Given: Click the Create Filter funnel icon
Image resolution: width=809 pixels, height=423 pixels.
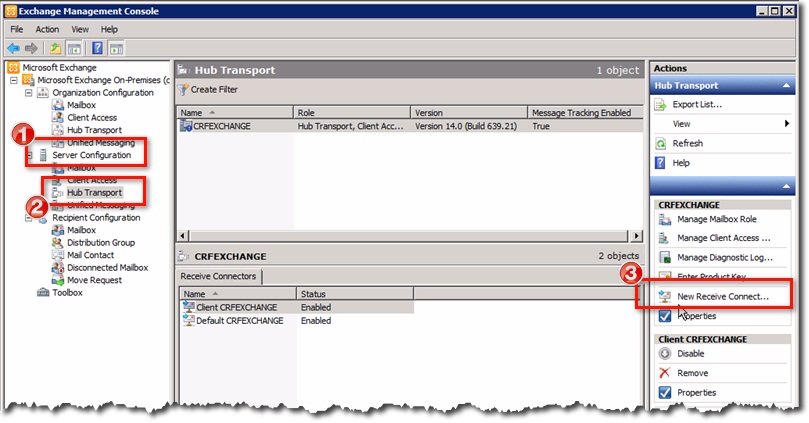Looking at the screenshot, I should point(183,90).
